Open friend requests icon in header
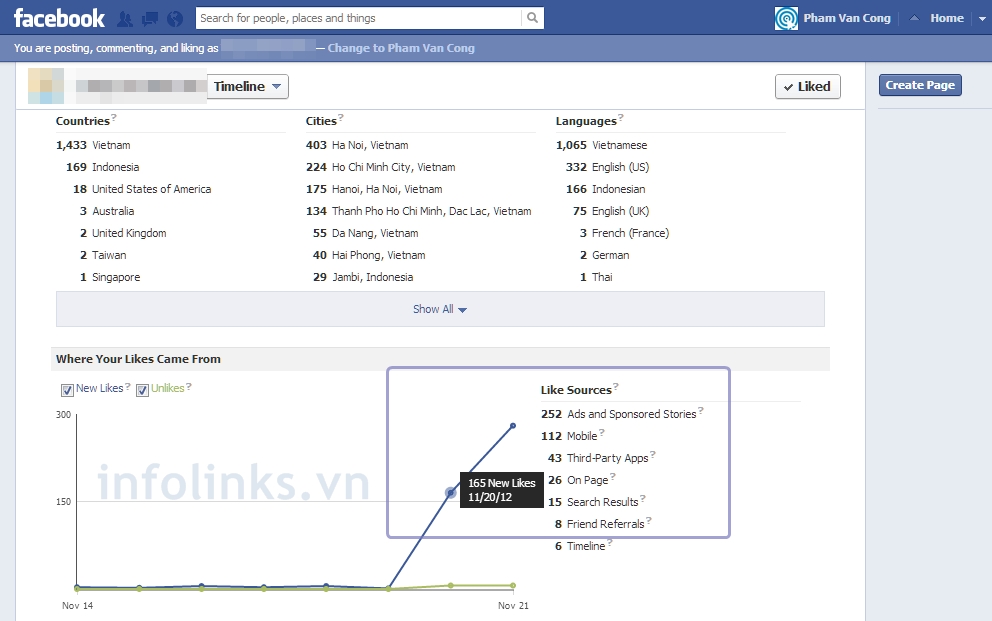This screenshot has height=621, width=992. tap(125, 19)
